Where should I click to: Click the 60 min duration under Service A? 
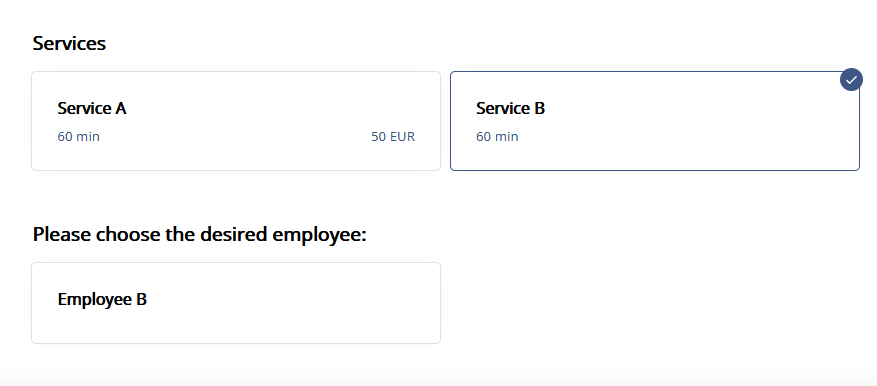click(78, 136)
